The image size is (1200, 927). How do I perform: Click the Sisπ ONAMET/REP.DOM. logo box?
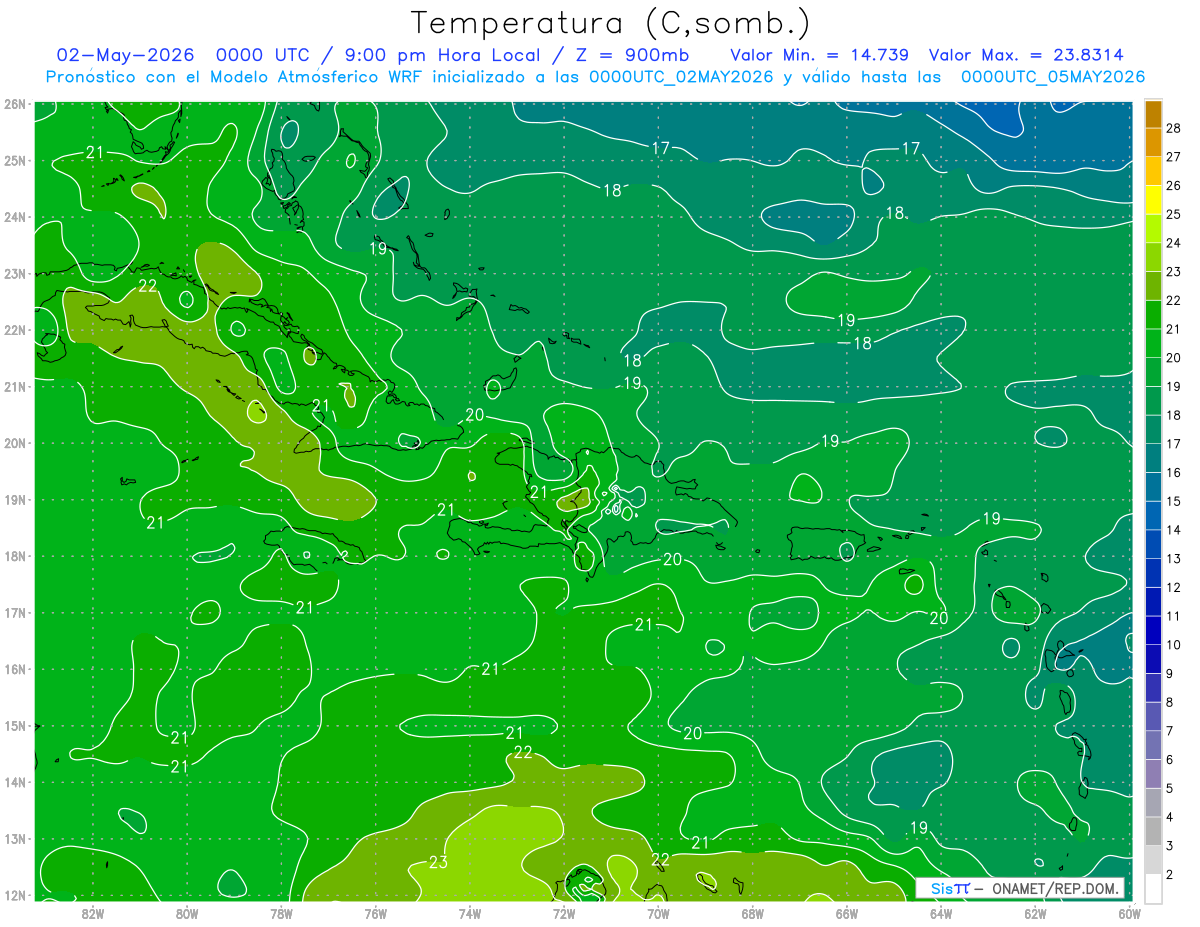[x=1019, y=888]
